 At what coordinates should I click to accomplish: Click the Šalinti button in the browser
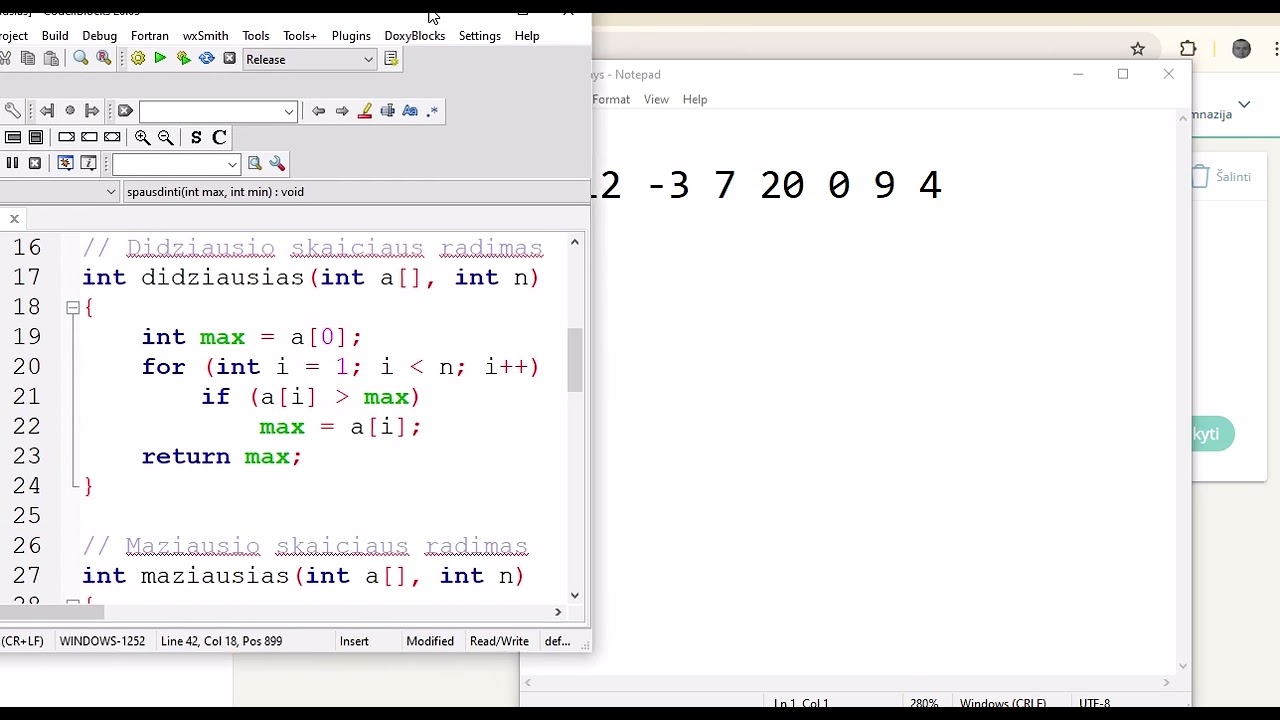click(1223, 177)
